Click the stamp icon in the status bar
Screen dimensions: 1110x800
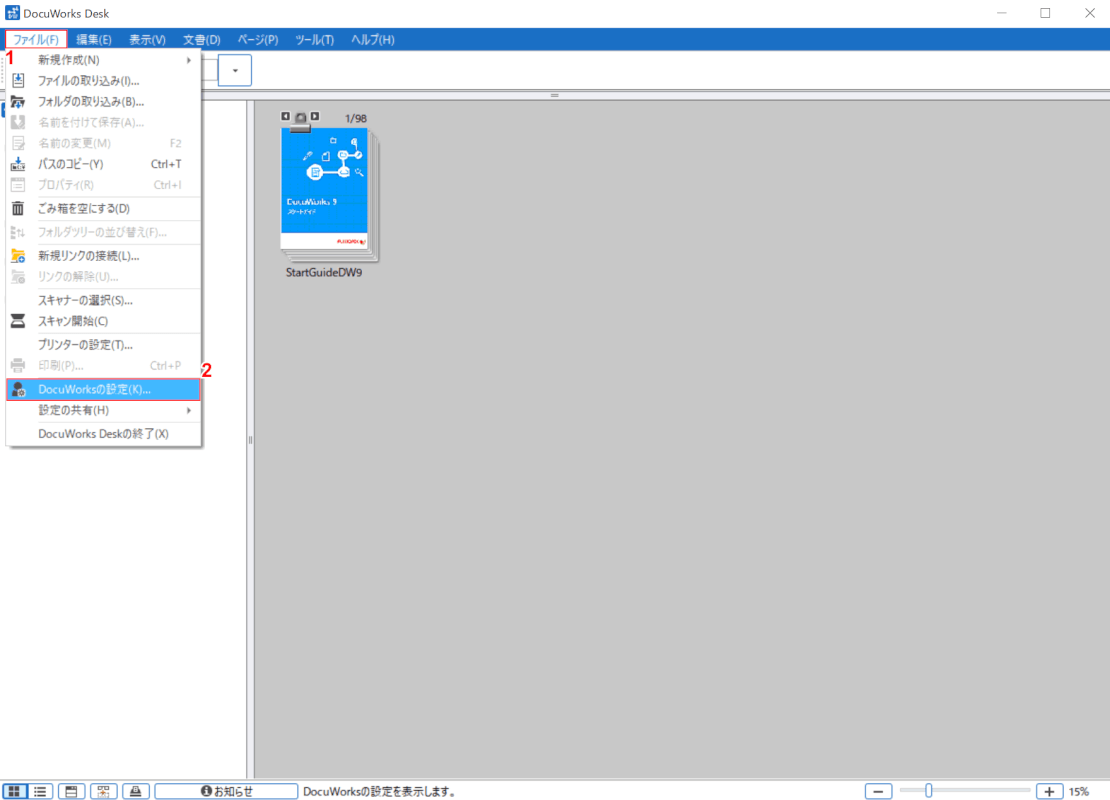(136, 791)
